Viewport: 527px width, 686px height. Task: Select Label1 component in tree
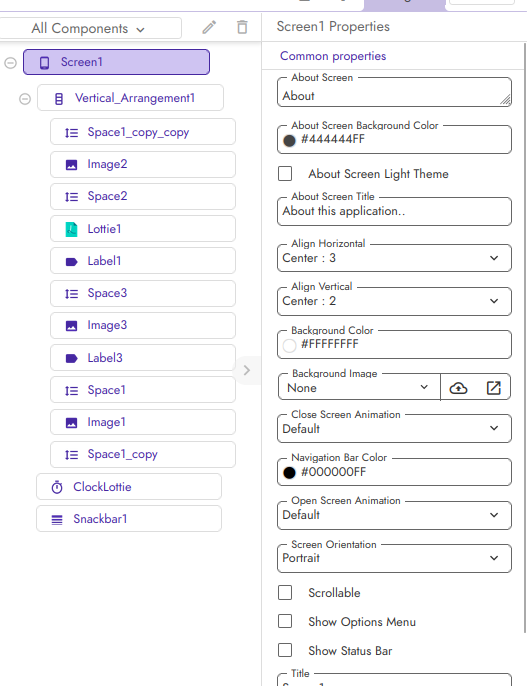click(x=143, y=261)
